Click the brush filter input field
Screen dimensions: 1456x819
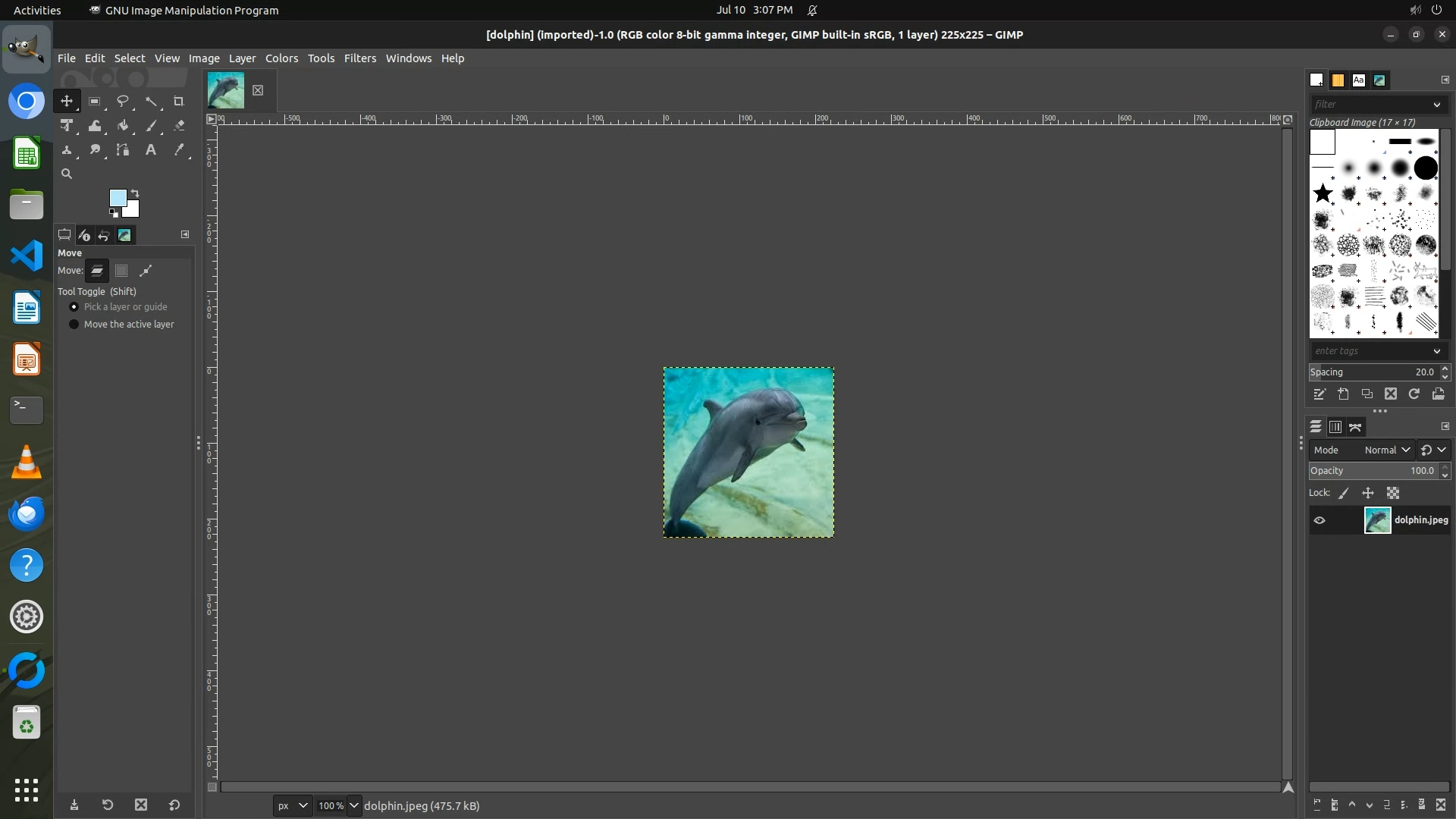point(1370,105)
